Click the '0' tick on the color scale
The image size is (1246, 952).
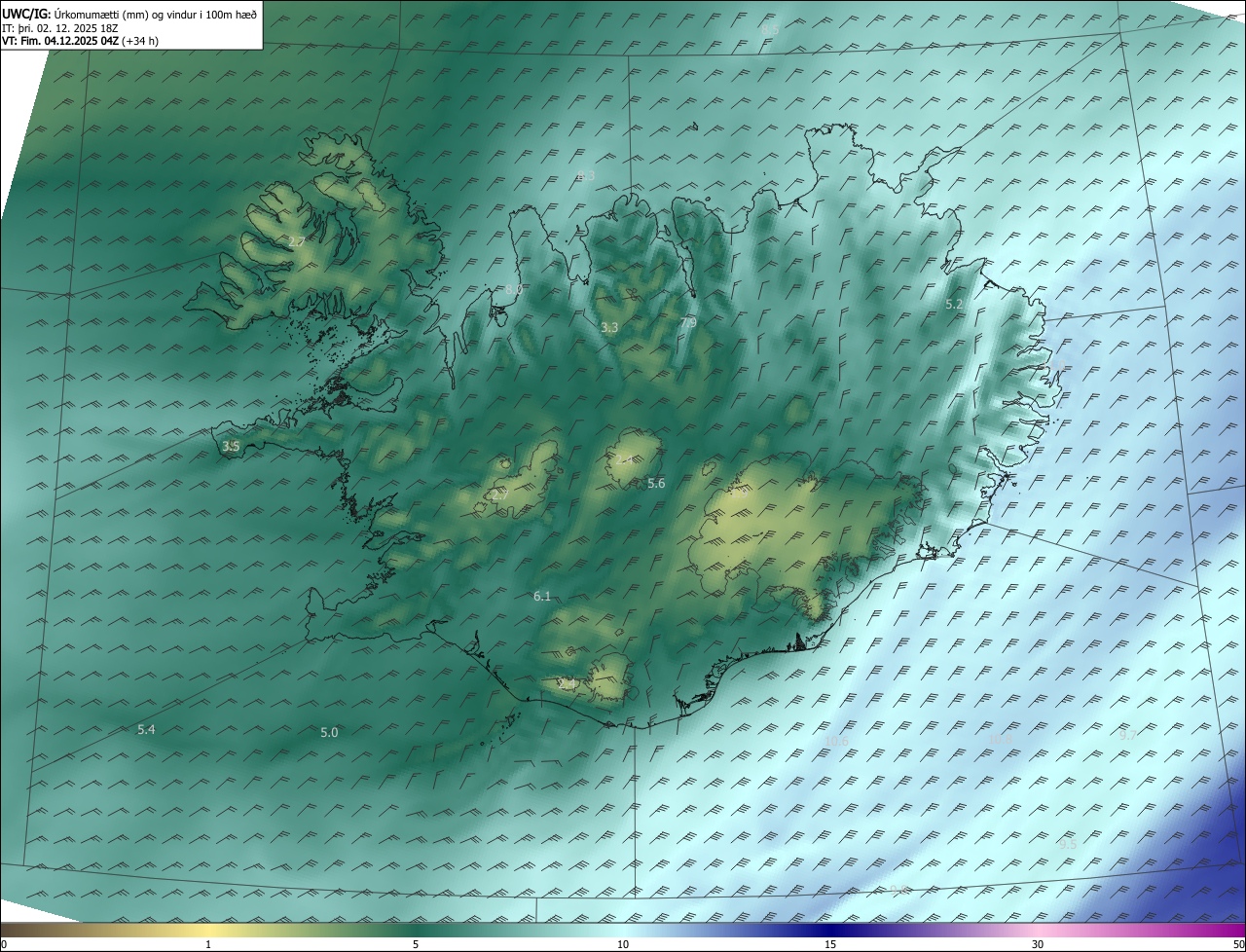click(4, 945)
